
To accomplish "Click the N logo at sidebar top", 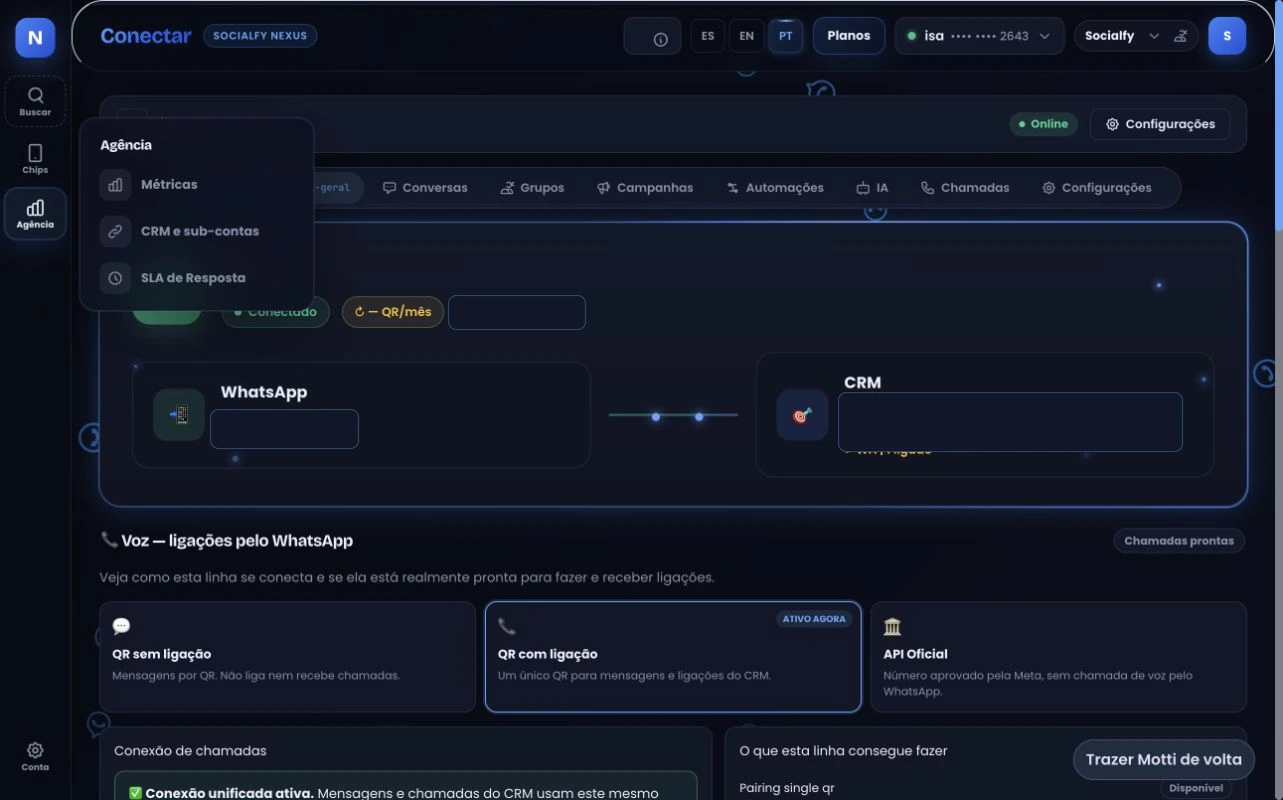I will pyautogui.click(x=35, y=38).
